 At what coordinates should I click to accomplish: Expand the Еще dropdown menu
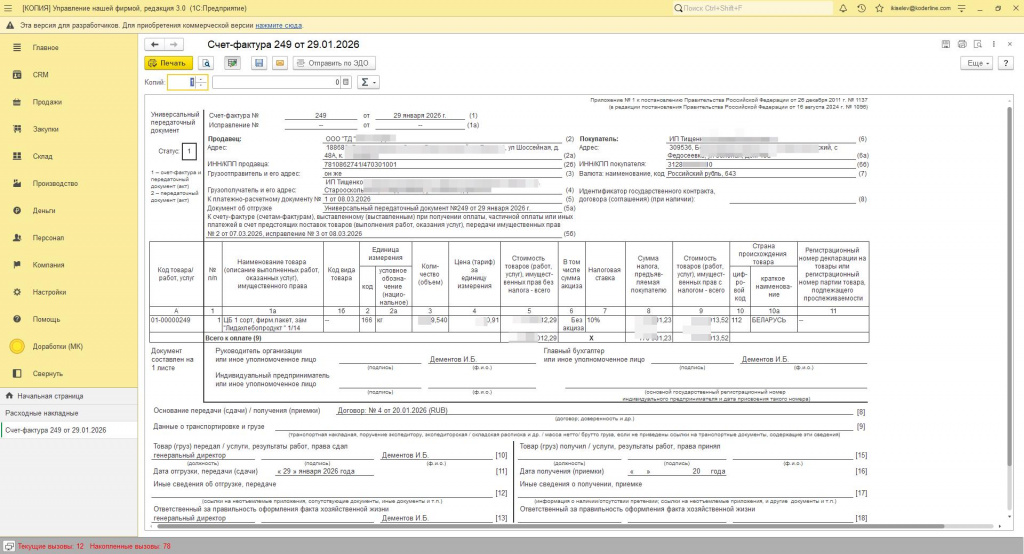click(x=977, y=63)
